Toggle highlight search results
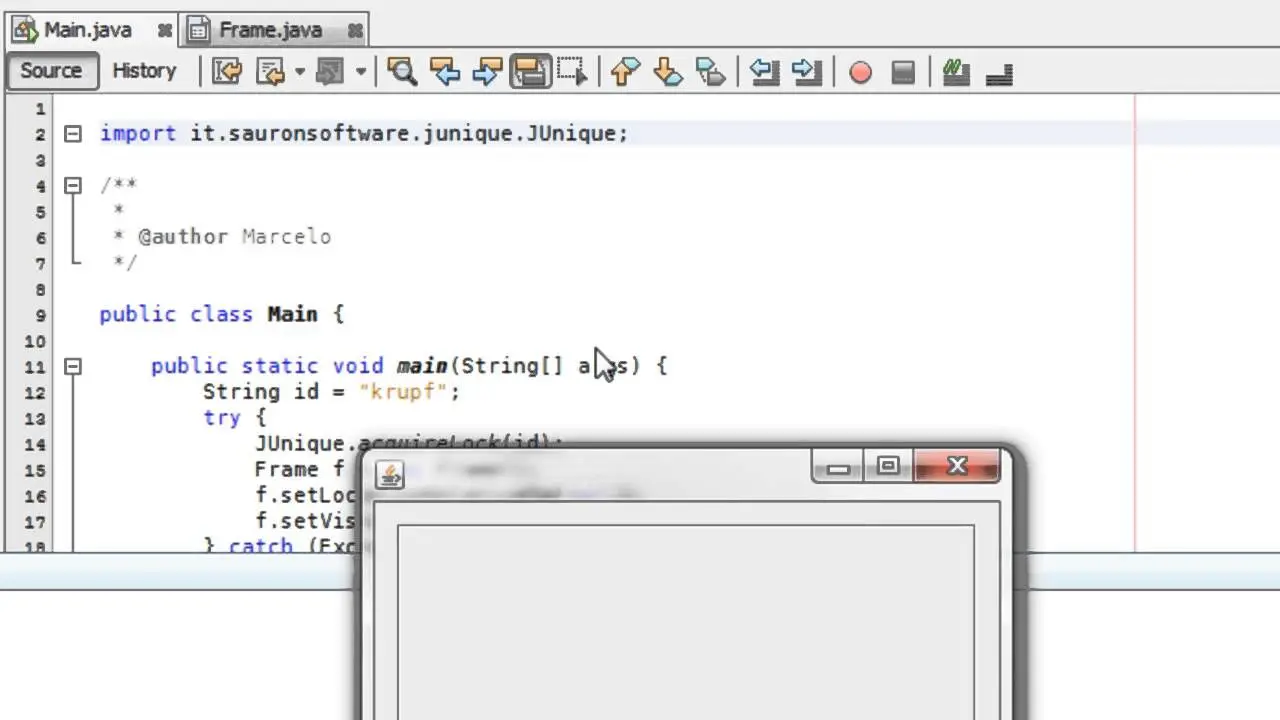Viewport: 1280px width, 720px height. coord(529,72)
